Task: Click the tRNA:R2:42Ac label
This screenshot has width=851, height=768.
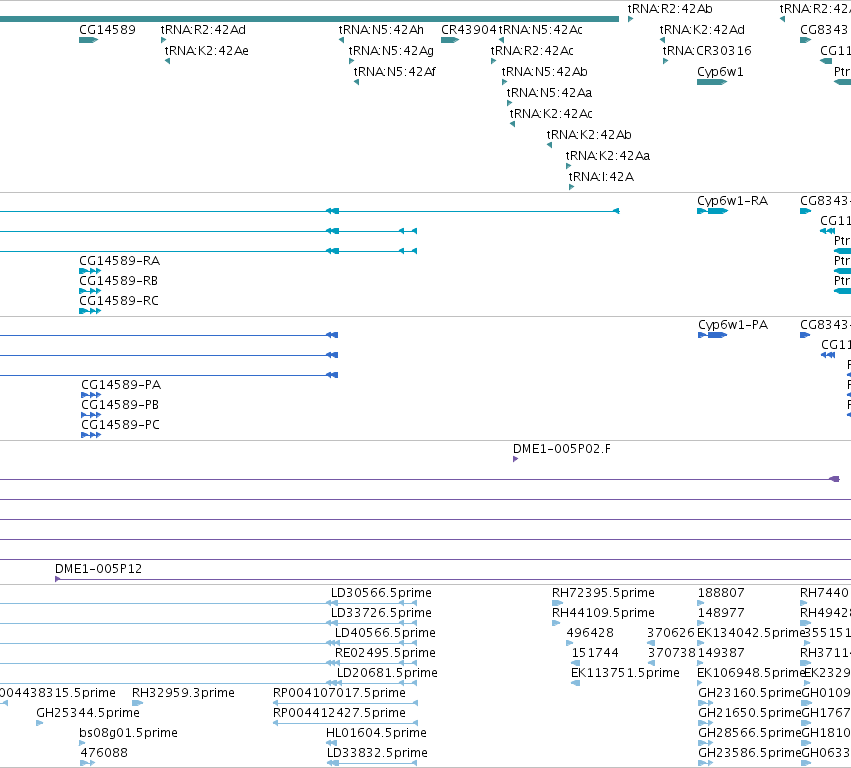Action: (x=532, y=51)
